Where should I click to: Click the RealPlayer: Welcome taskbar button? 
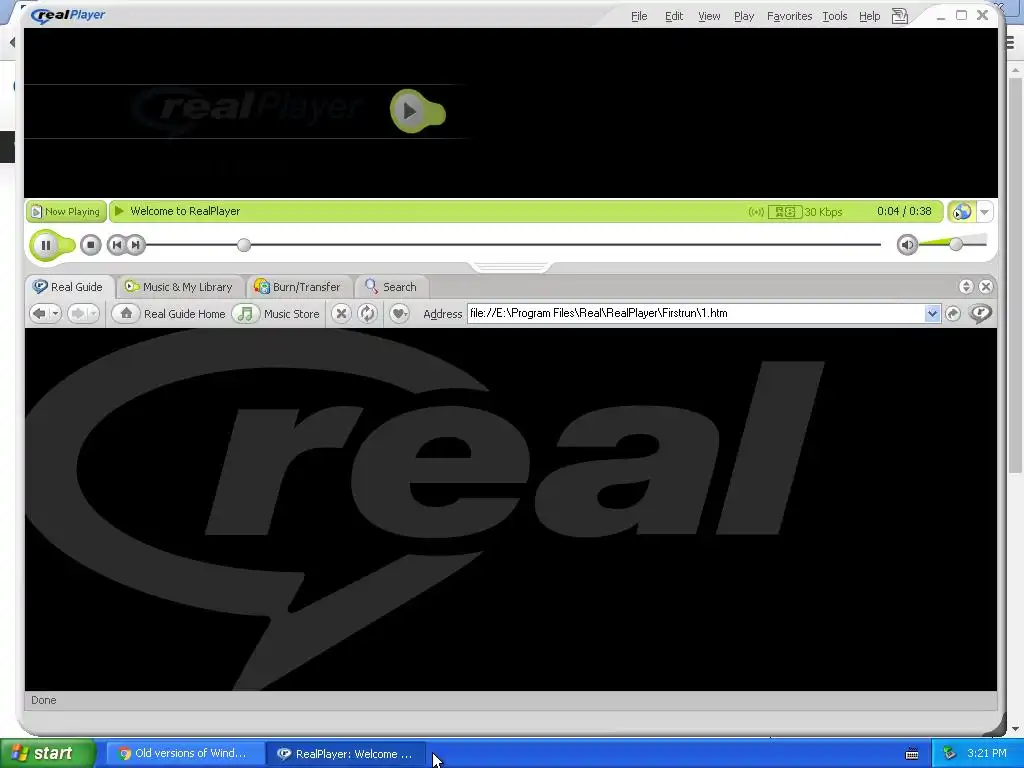347,754
